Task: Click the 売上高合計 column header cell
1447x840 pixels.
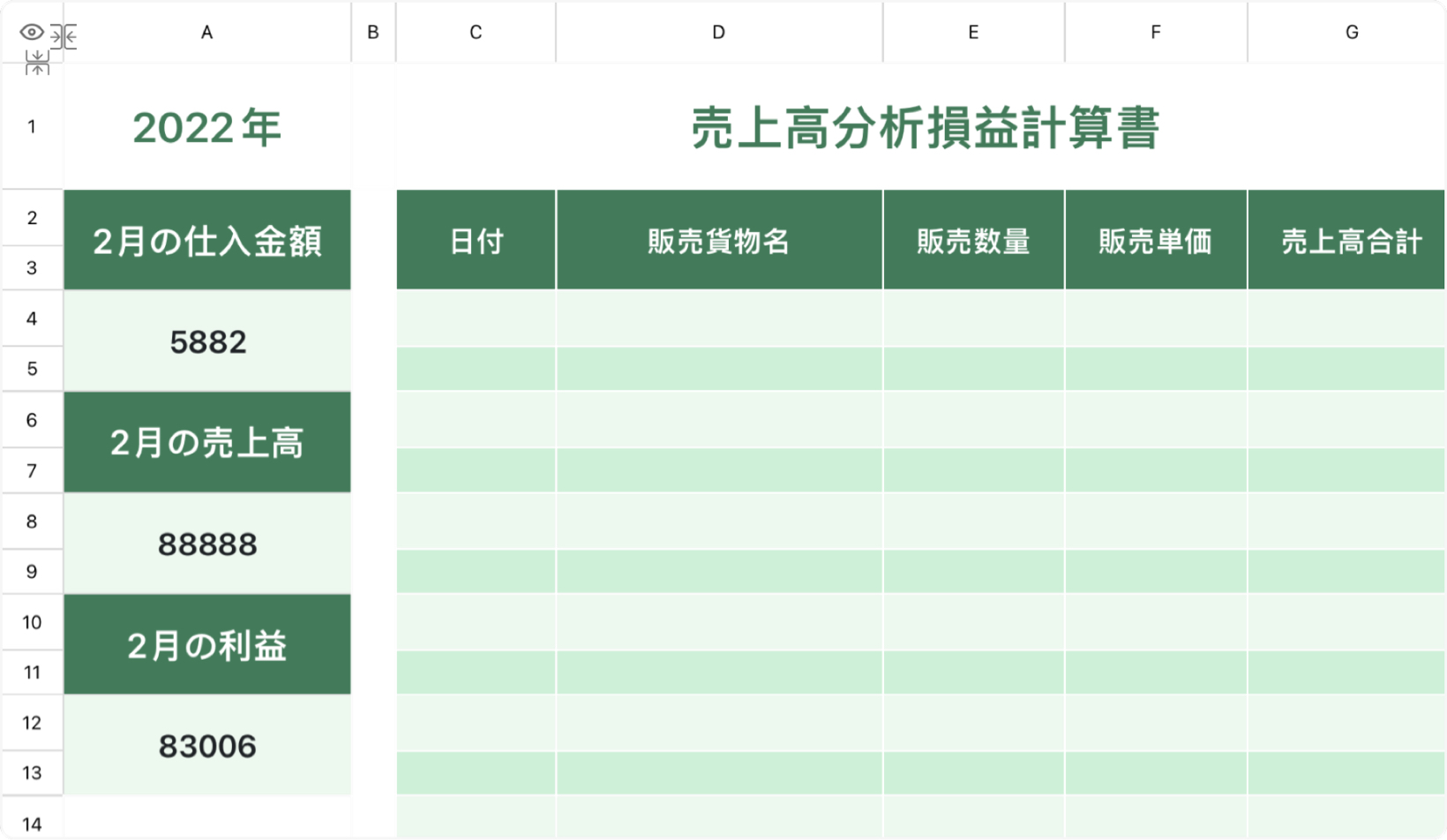Action: (x=1347, y=240)
